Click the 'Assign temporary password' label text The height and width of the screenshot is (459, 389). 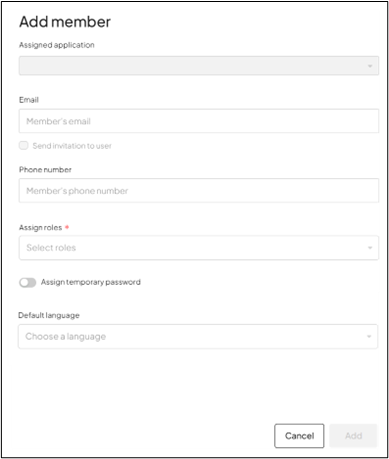(91, 282)
